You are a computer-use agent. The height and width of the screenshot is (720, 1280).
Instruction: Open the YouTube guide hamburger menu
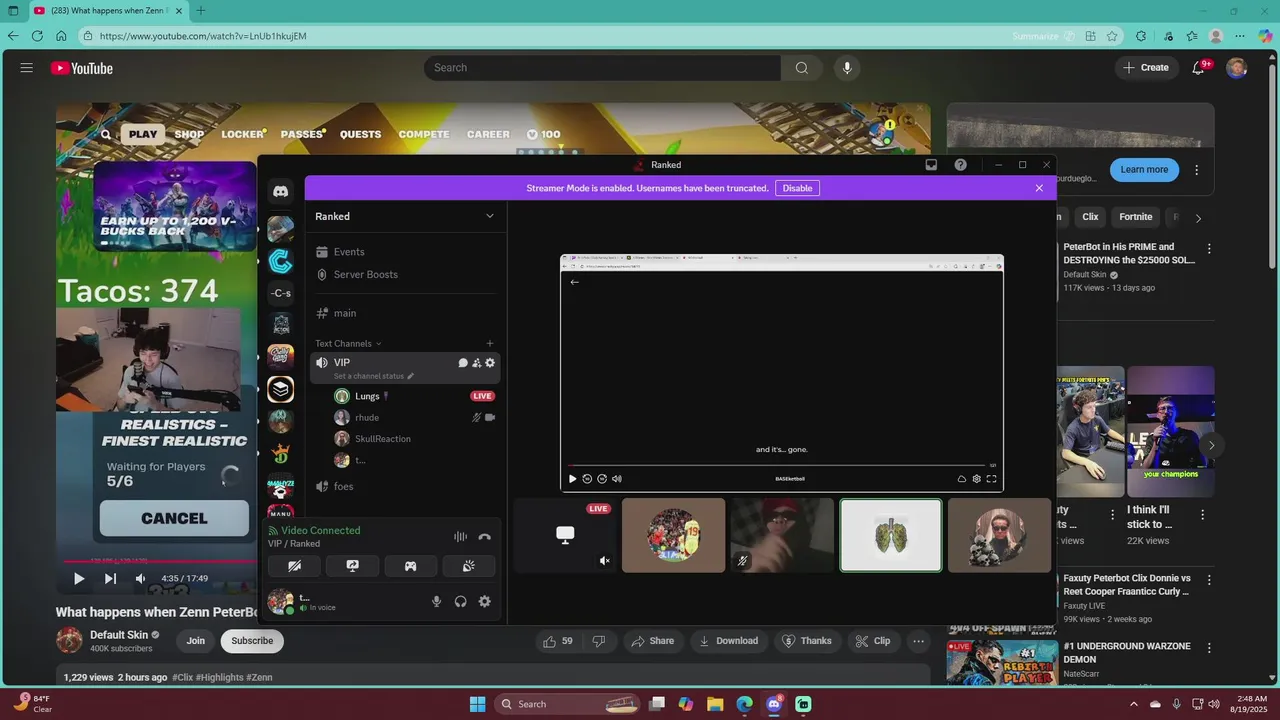pos(27,68)
